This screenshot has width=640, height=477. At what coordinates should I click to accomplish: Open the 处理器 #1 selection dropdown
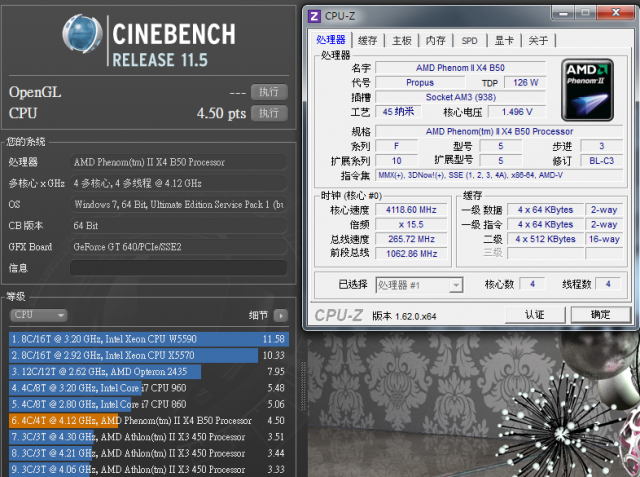(419, 285)
